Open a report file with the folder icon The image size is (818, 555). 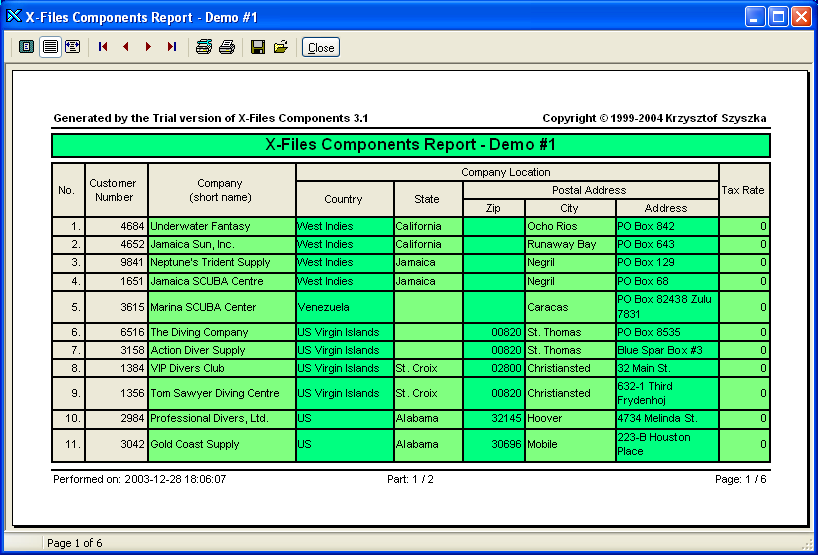(281, 47)
